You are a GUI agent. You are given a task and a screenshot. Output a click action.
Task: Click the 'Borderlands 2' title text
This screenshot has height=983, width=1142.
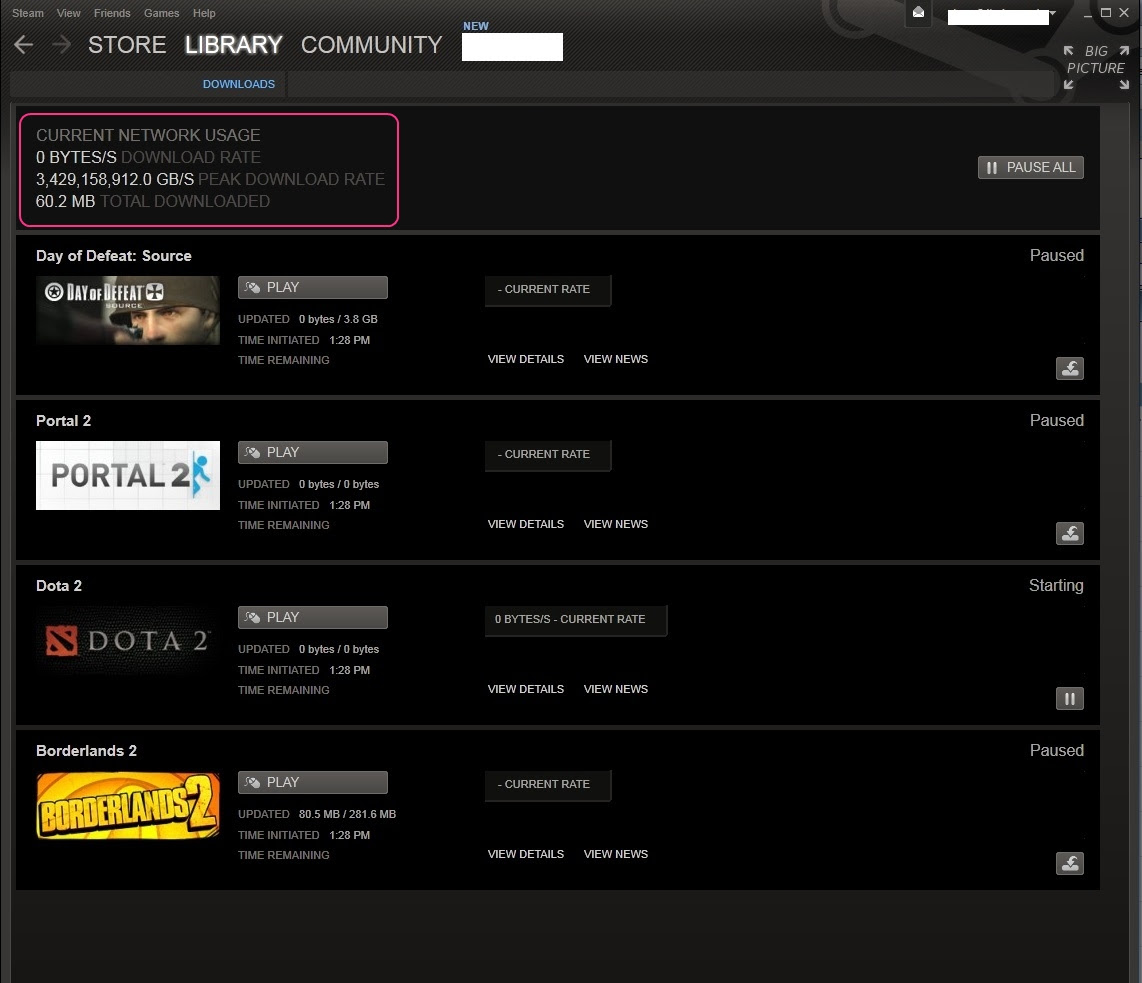[x=86, y=751]
